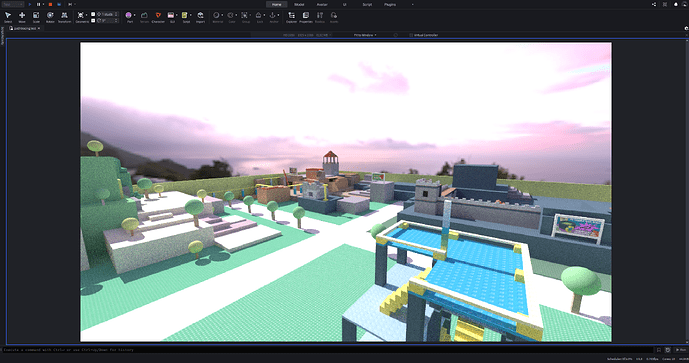This screenshot has height=363, width=689.
Task: Open the test mode dropdown
Action: point(12,4)
